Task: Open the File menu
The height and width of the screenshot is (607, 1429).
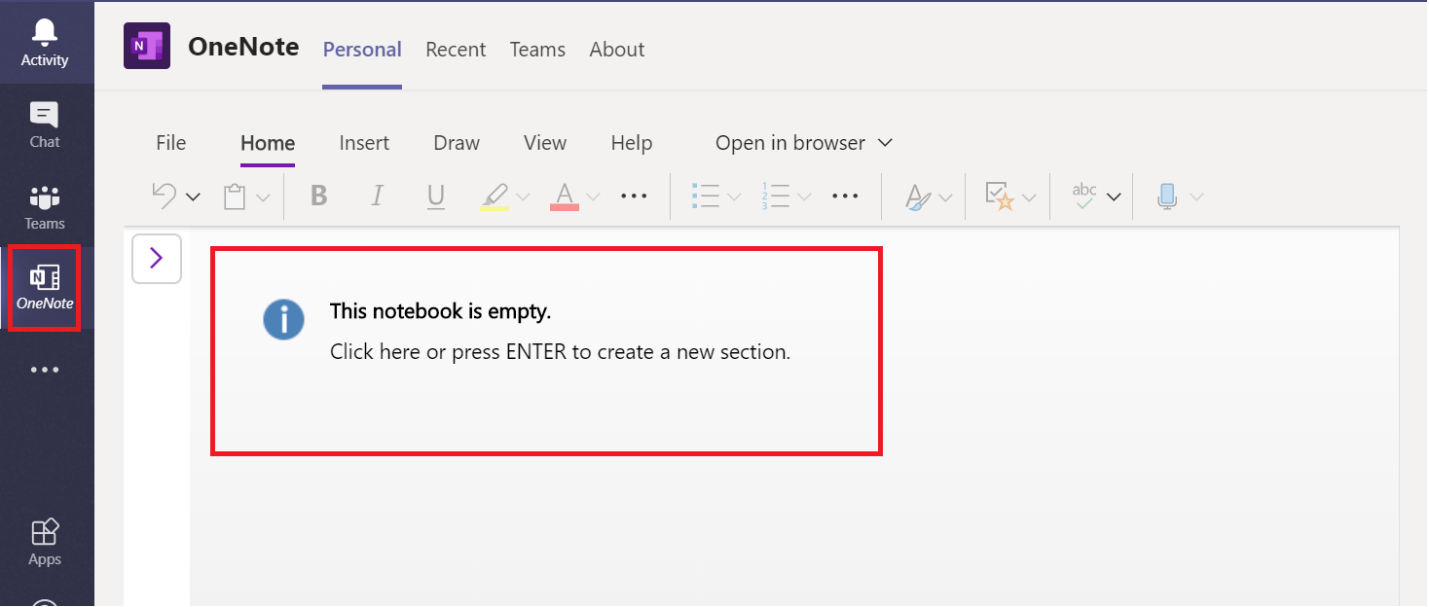Action: (171, 143)
